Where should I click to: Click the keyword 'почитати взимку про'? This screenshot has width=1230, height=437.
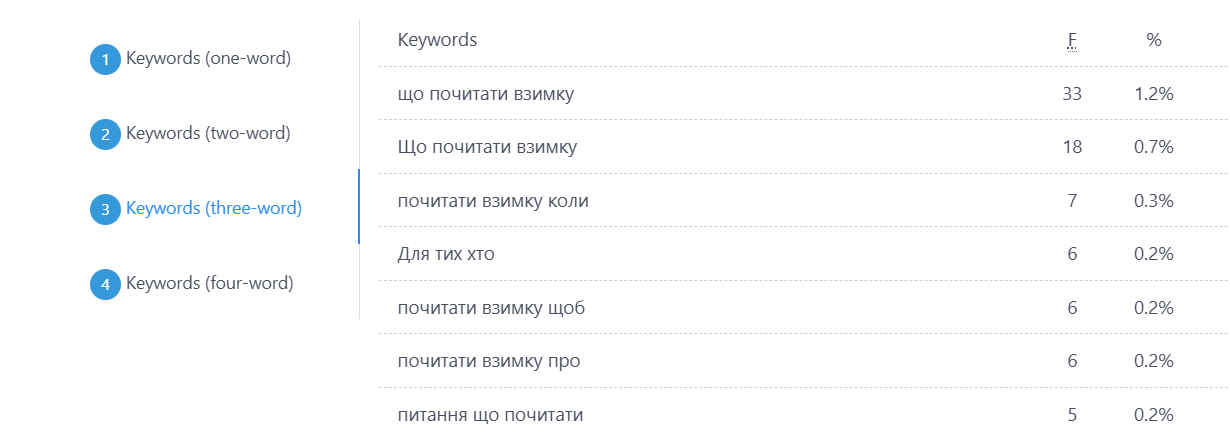click(489, 361)
